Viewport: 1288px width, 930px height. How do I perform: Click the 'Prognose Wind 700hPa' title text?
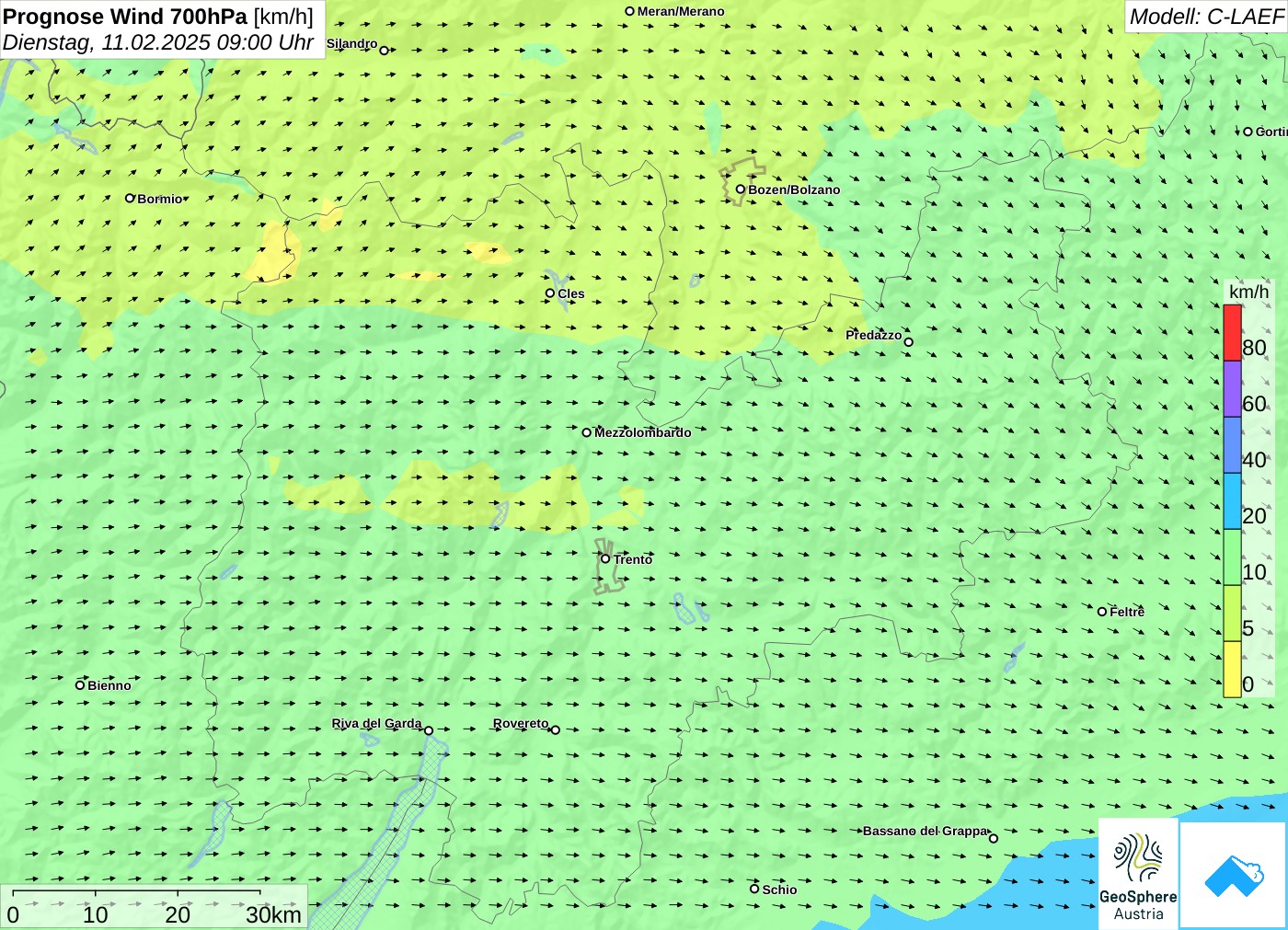pos(125,17)
